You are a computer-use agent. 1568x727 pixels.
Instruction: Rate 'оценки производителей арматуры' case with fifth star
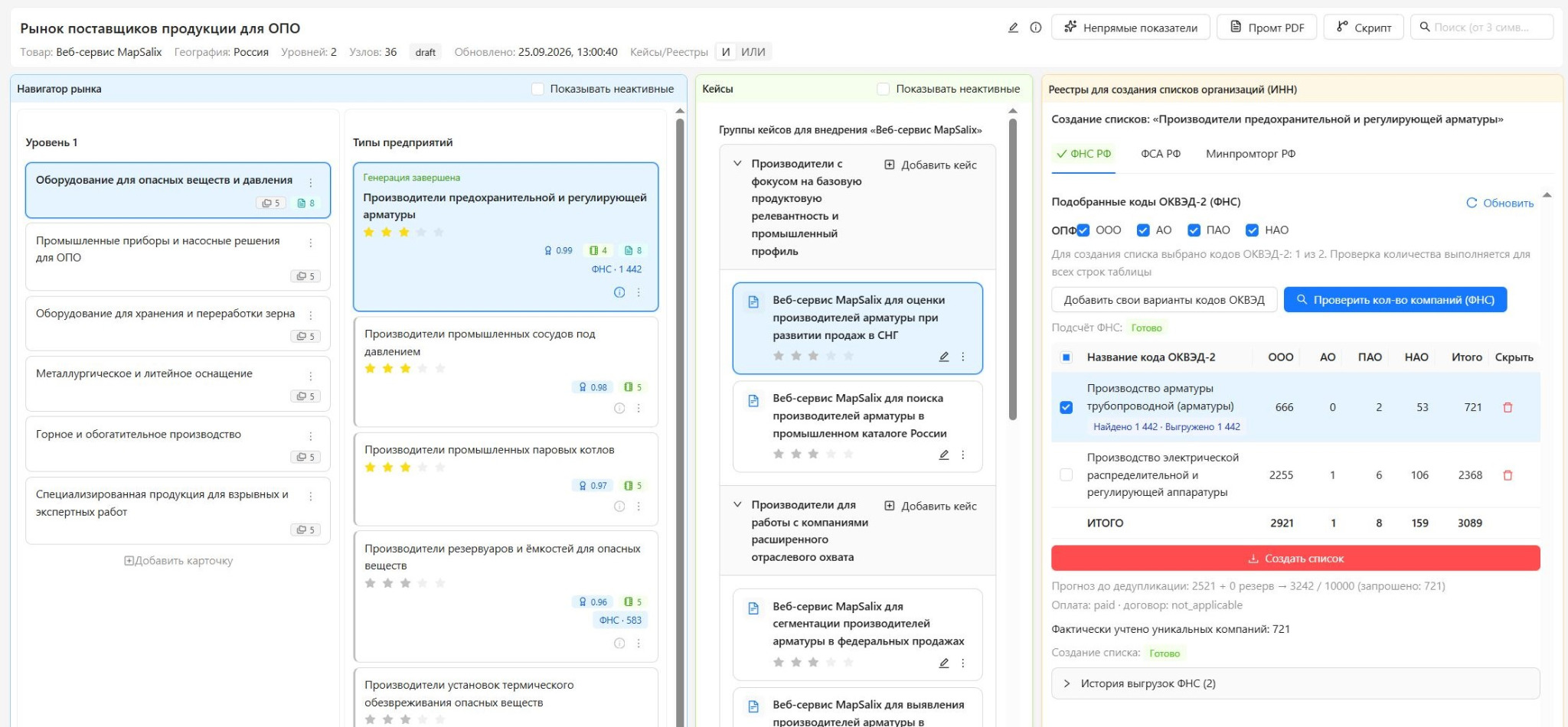(848, 356)
